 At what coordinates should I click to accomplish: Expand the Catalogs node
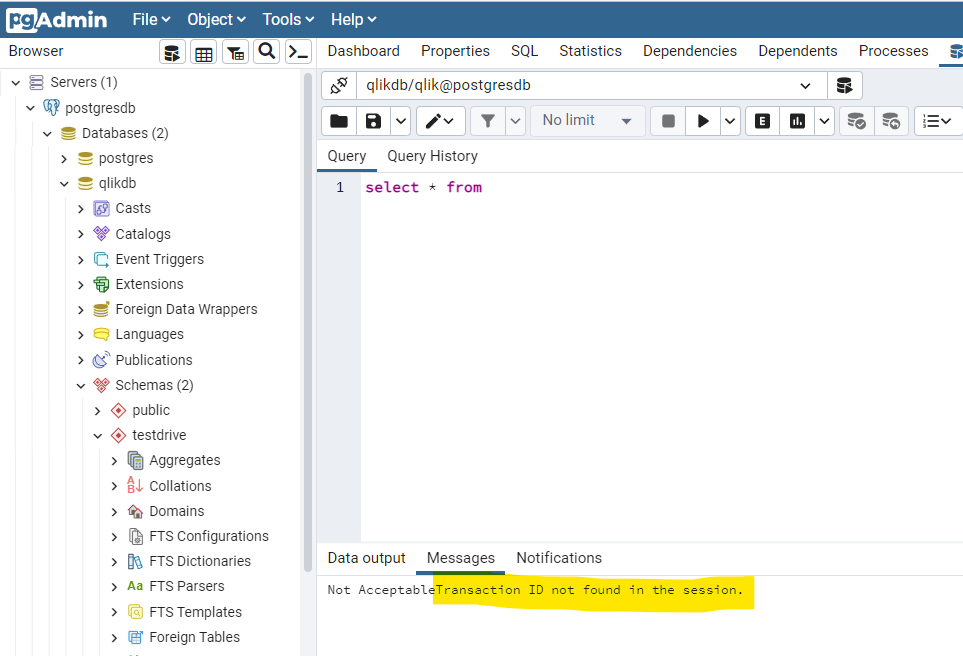80,234
